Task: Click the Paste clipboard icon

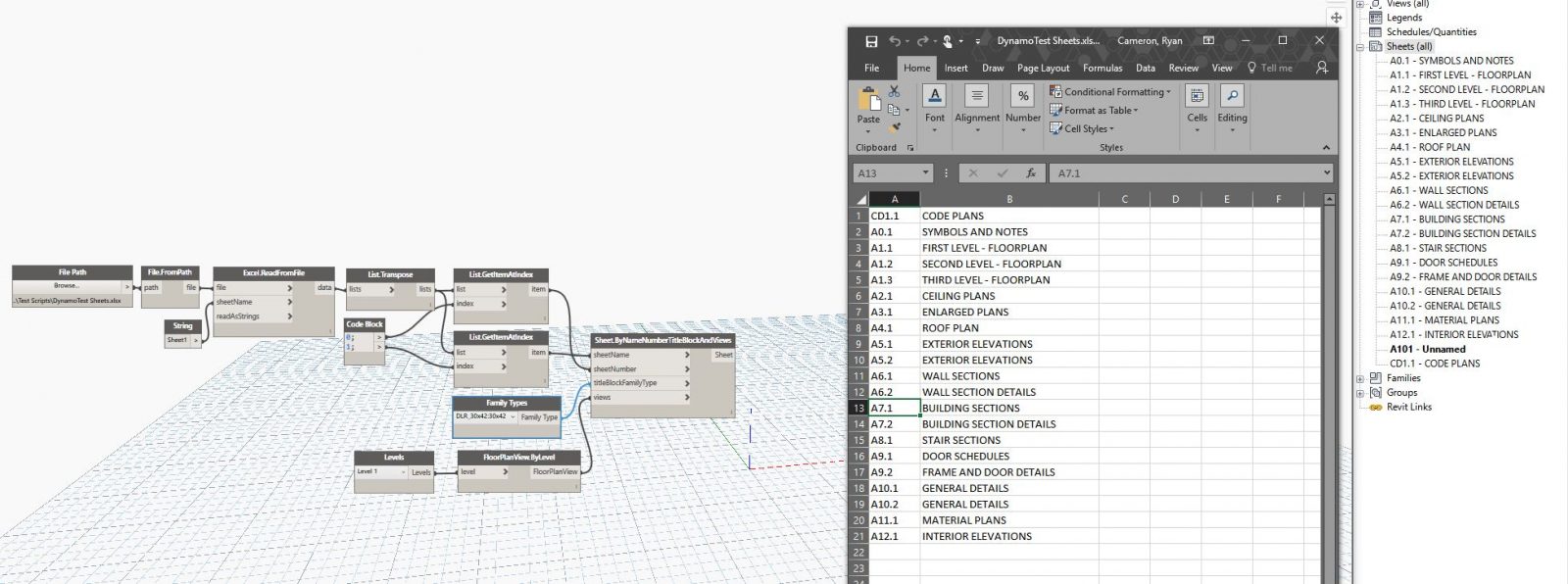Action: click(x=869, y=100)
